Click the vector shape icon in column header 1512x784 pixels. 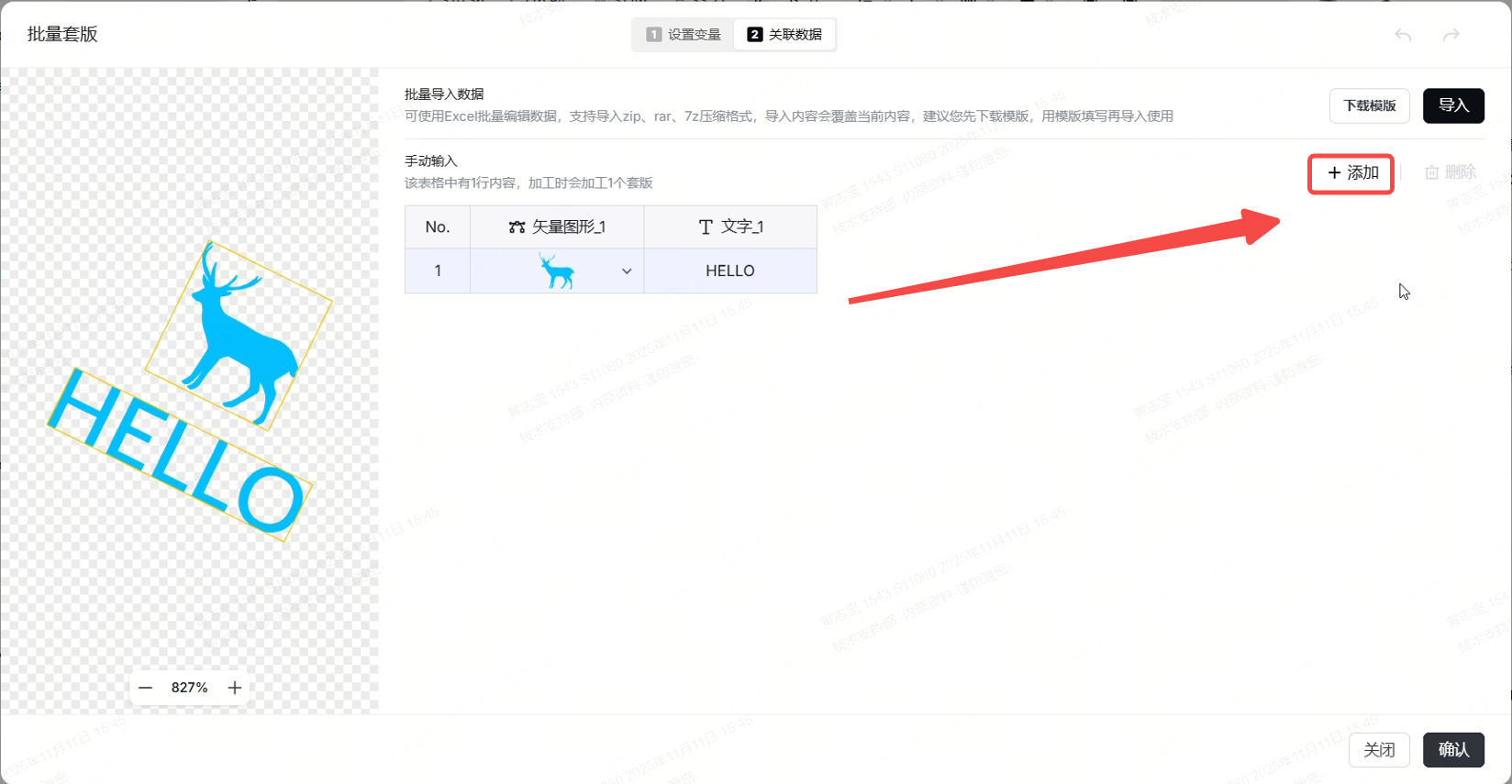[x=517, y=227]
